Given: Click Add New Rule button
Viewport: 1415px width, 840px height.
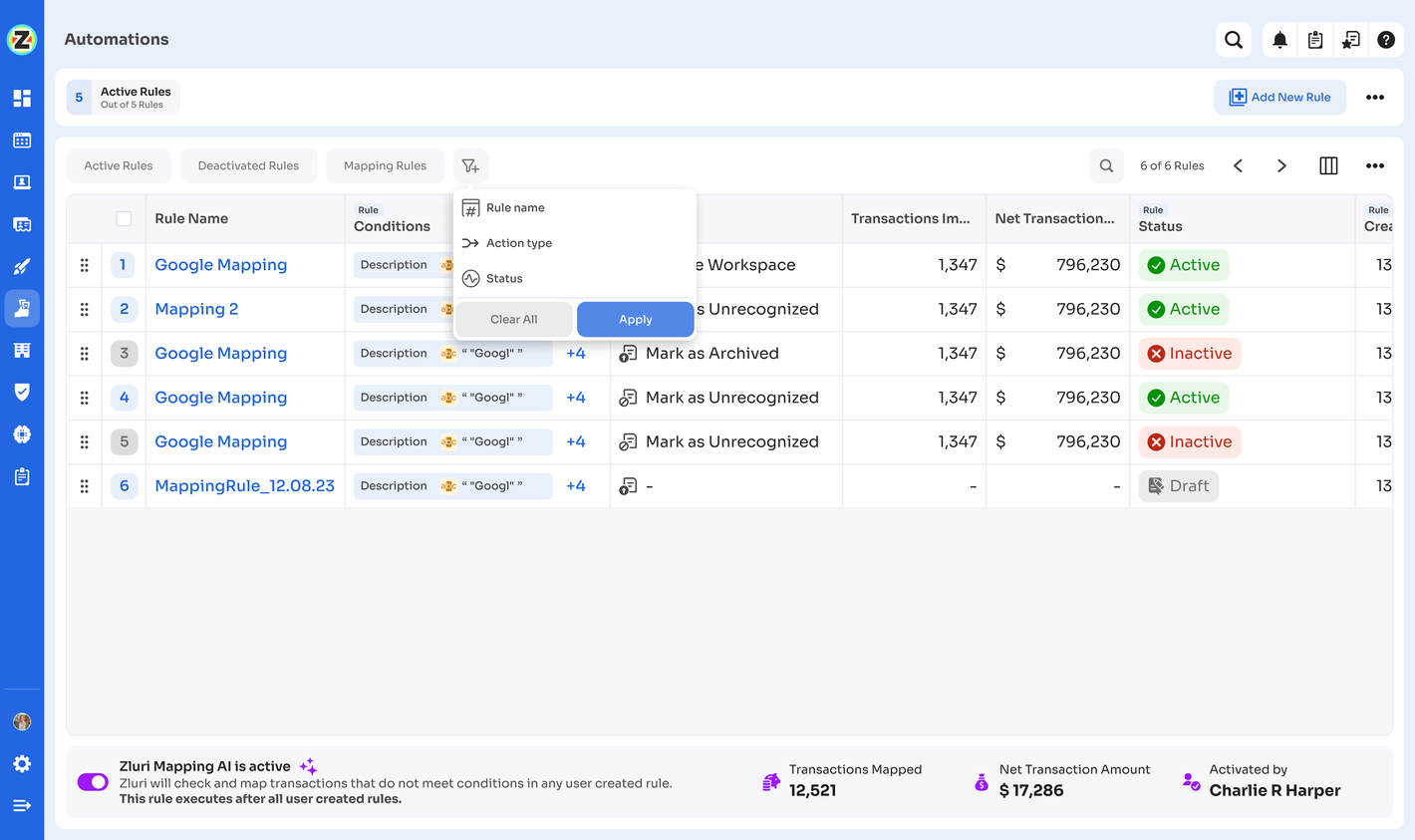Looking at the screenshot, I should pyautogui.click(x=1279, y=97).
